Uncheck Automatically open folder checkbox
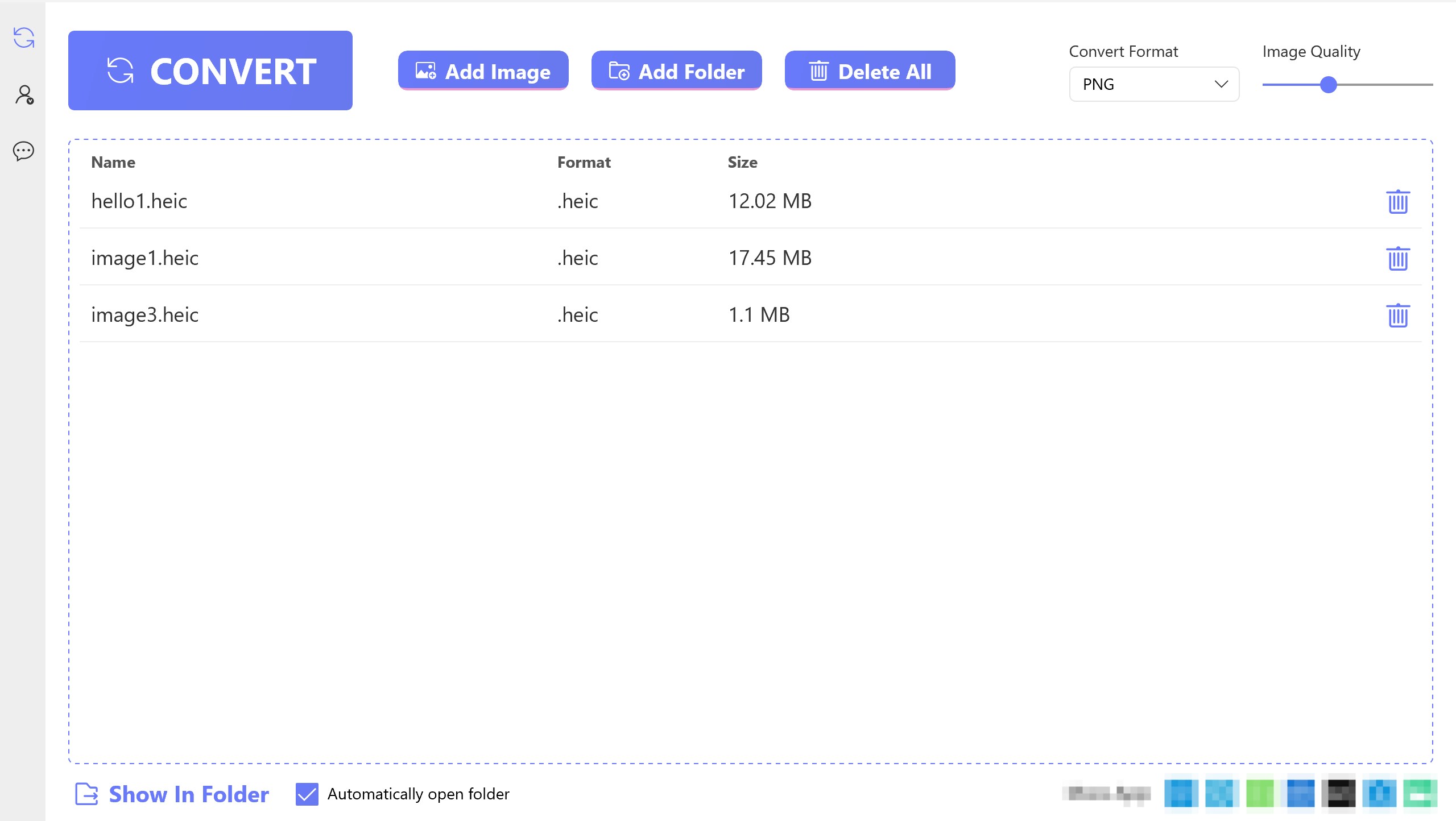 pyautogui.click(x=307, y=794)
